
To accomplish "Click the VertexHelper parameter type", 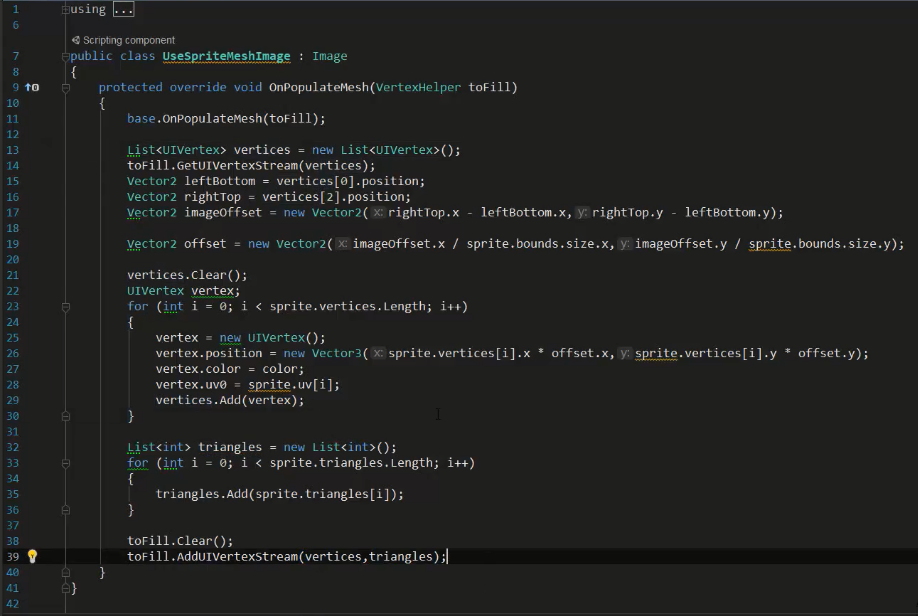I will point(418,87).
